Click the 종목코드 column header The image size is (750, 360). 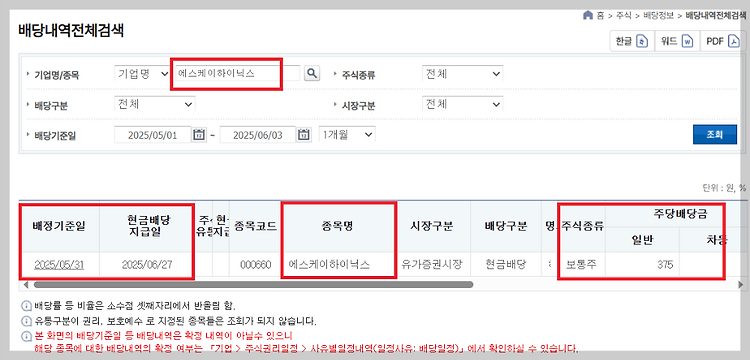tap(254, 227)
